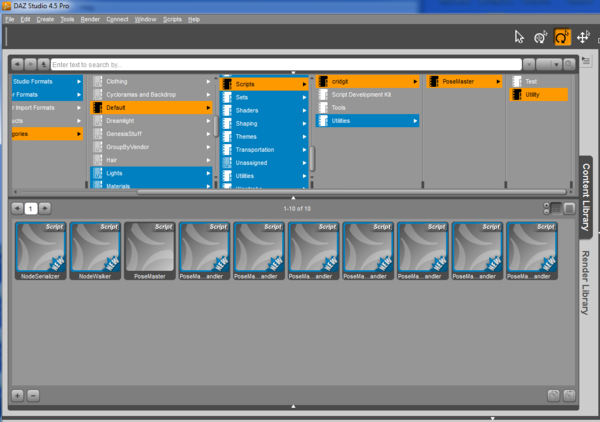This screenshot has height=422, width=600.
Task: Select the PoseMaster script thumbnail
Action: pos(150,251)
